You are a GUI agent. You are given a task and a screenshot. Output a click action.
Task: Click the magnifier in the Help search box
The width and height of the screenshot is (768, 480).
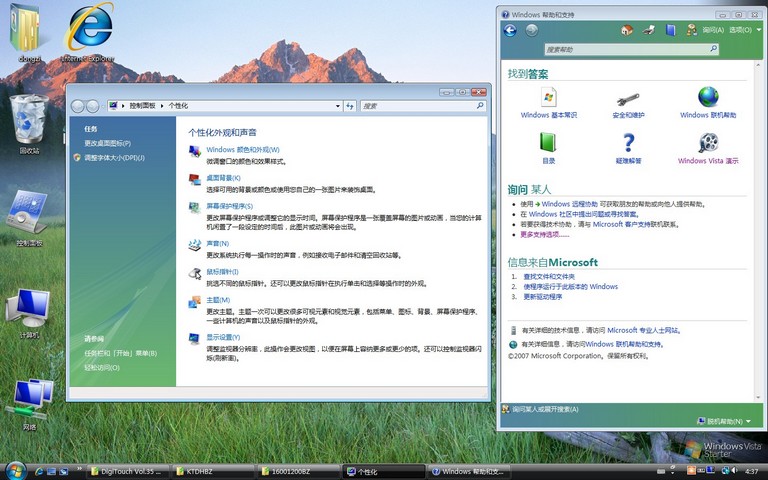click(x=713, y=49)
